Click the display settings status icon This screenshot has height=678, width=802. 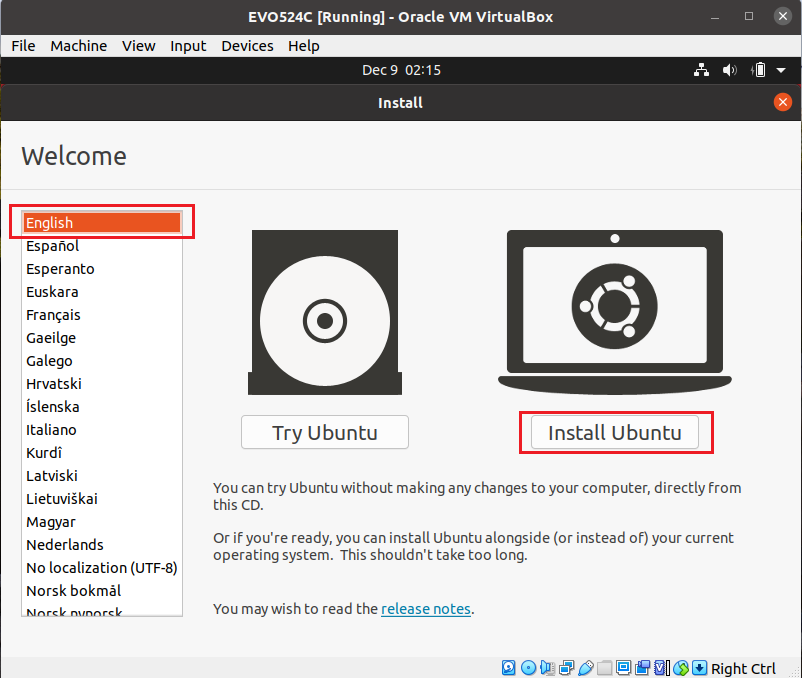tap(623, 667)
